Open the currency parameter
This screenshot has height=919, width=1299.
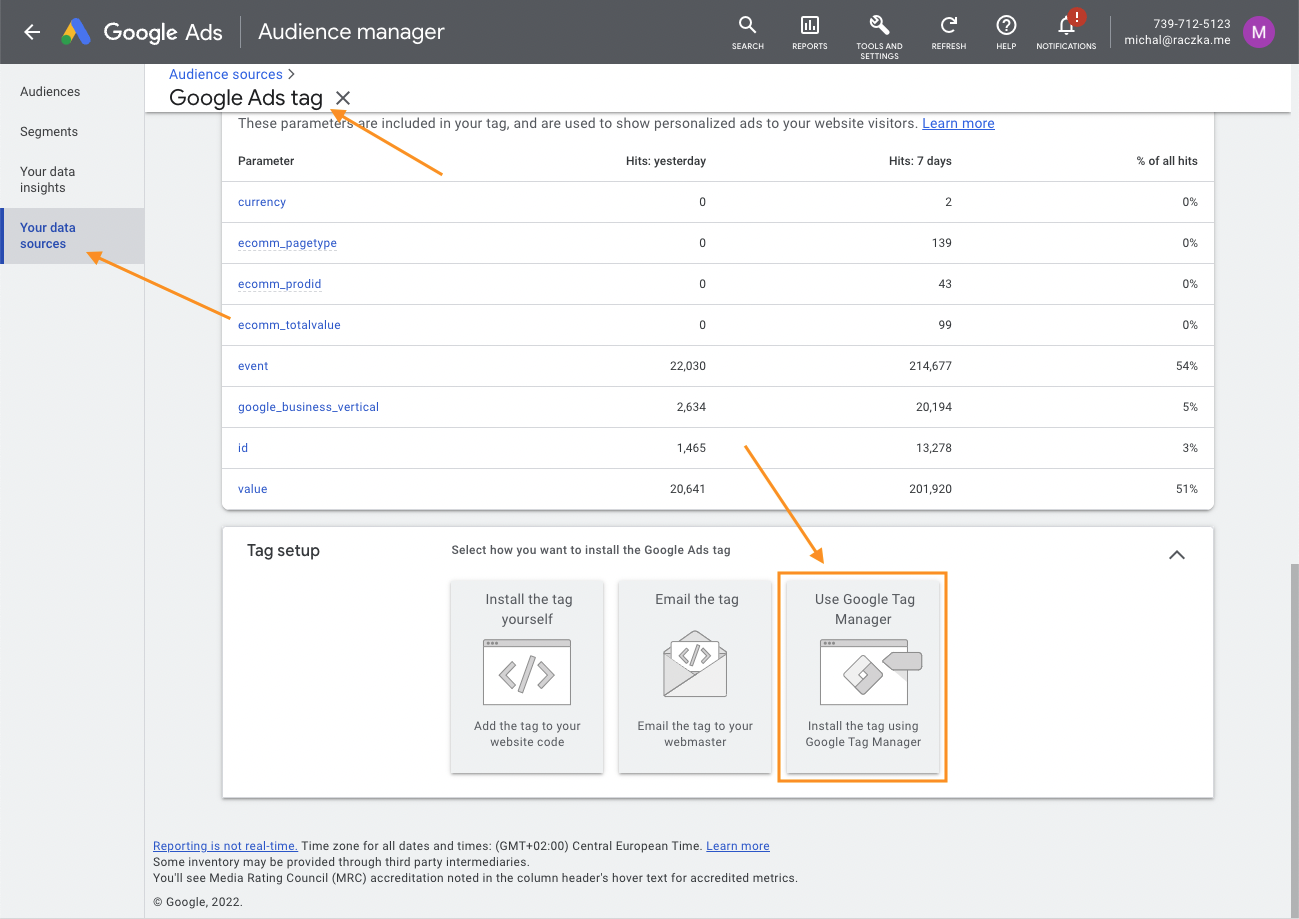(262, 202)
